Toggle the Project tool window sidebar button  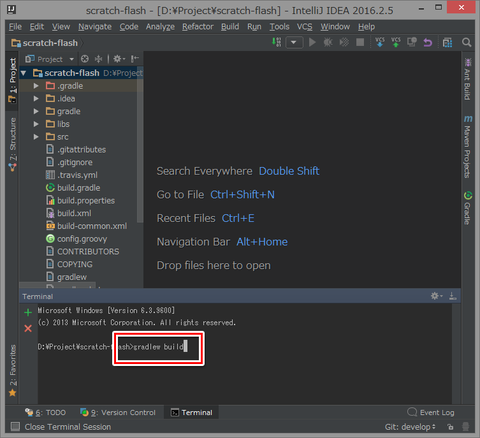click(x=12, y=80)
